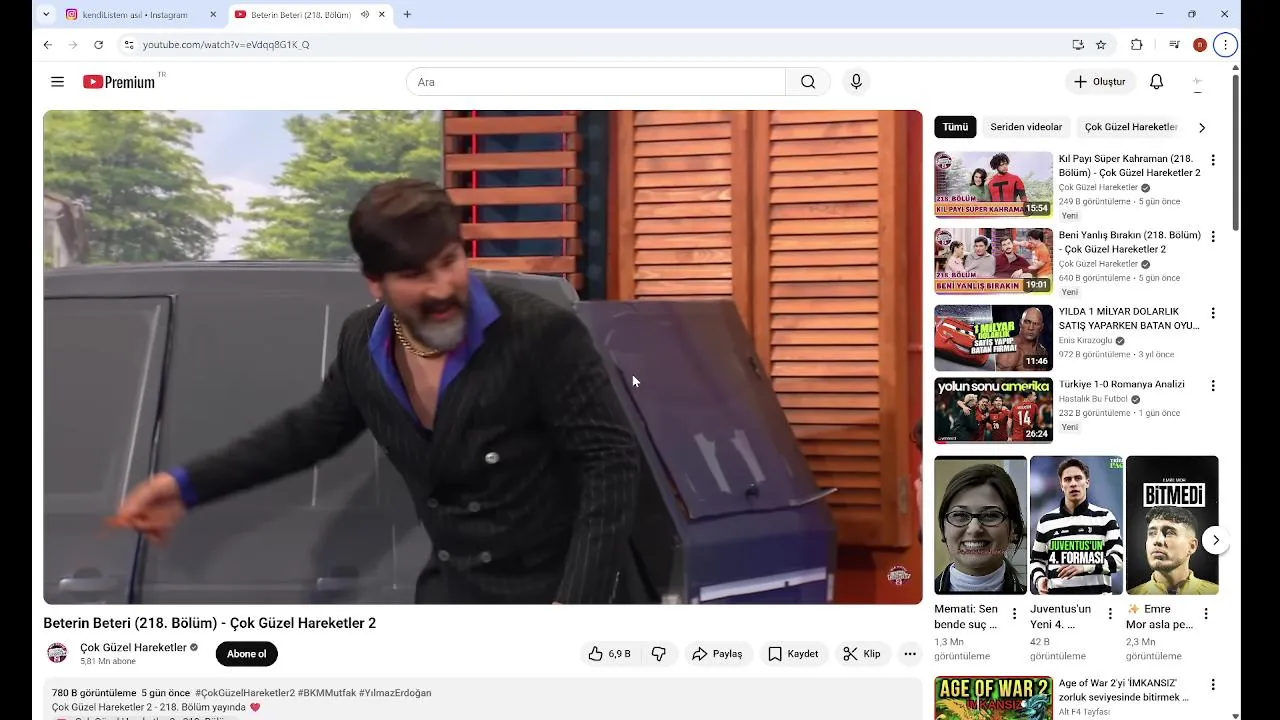Open the notifications bell
1280x720 pixels.
[1156, 82]
